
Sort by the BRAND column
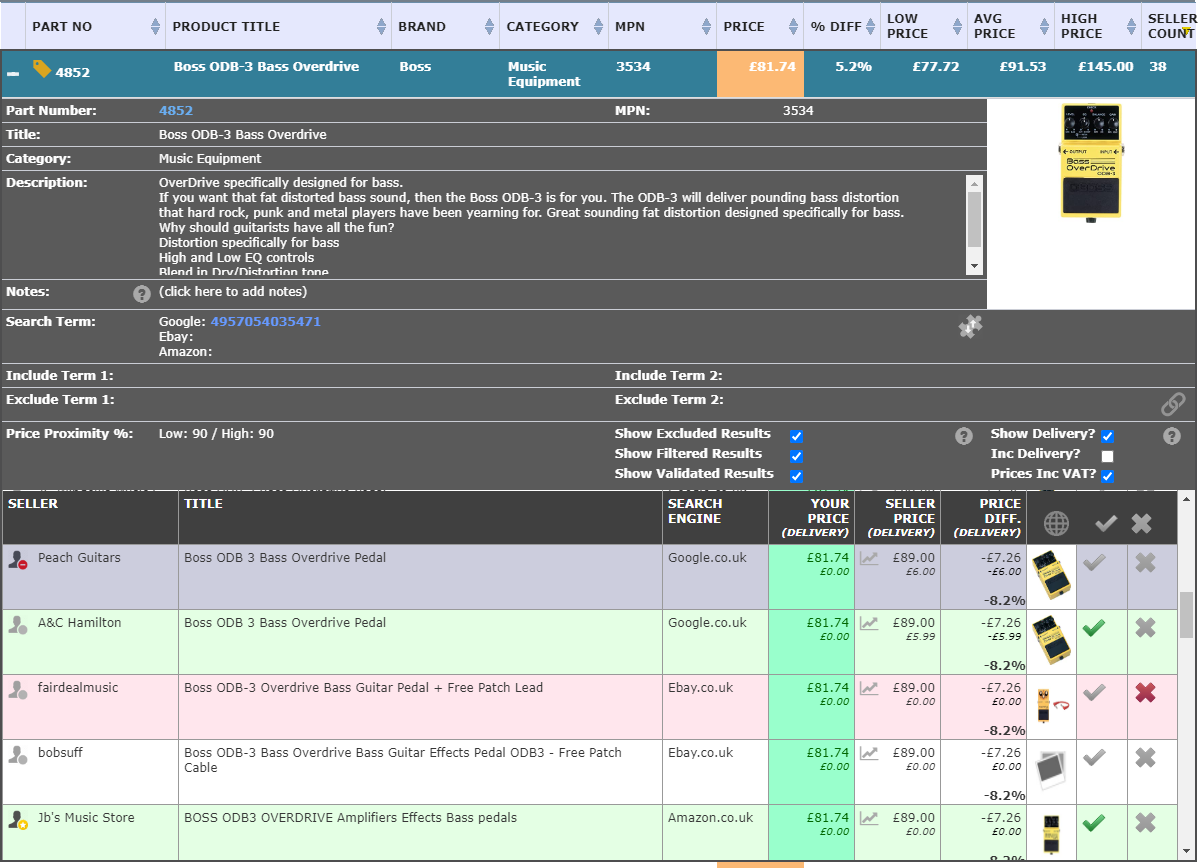coord(446,27)
